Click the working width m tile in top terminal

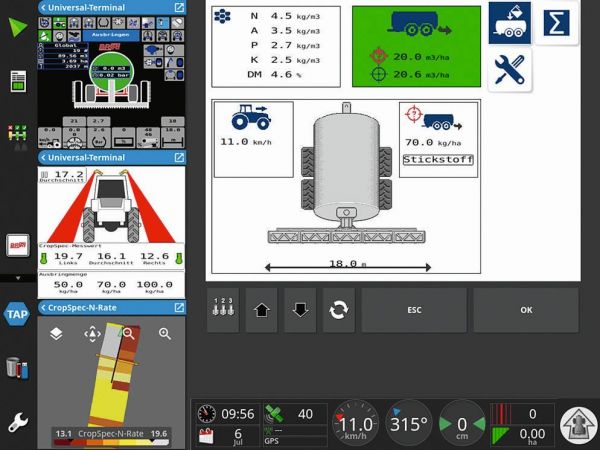(x=173, y=137)
